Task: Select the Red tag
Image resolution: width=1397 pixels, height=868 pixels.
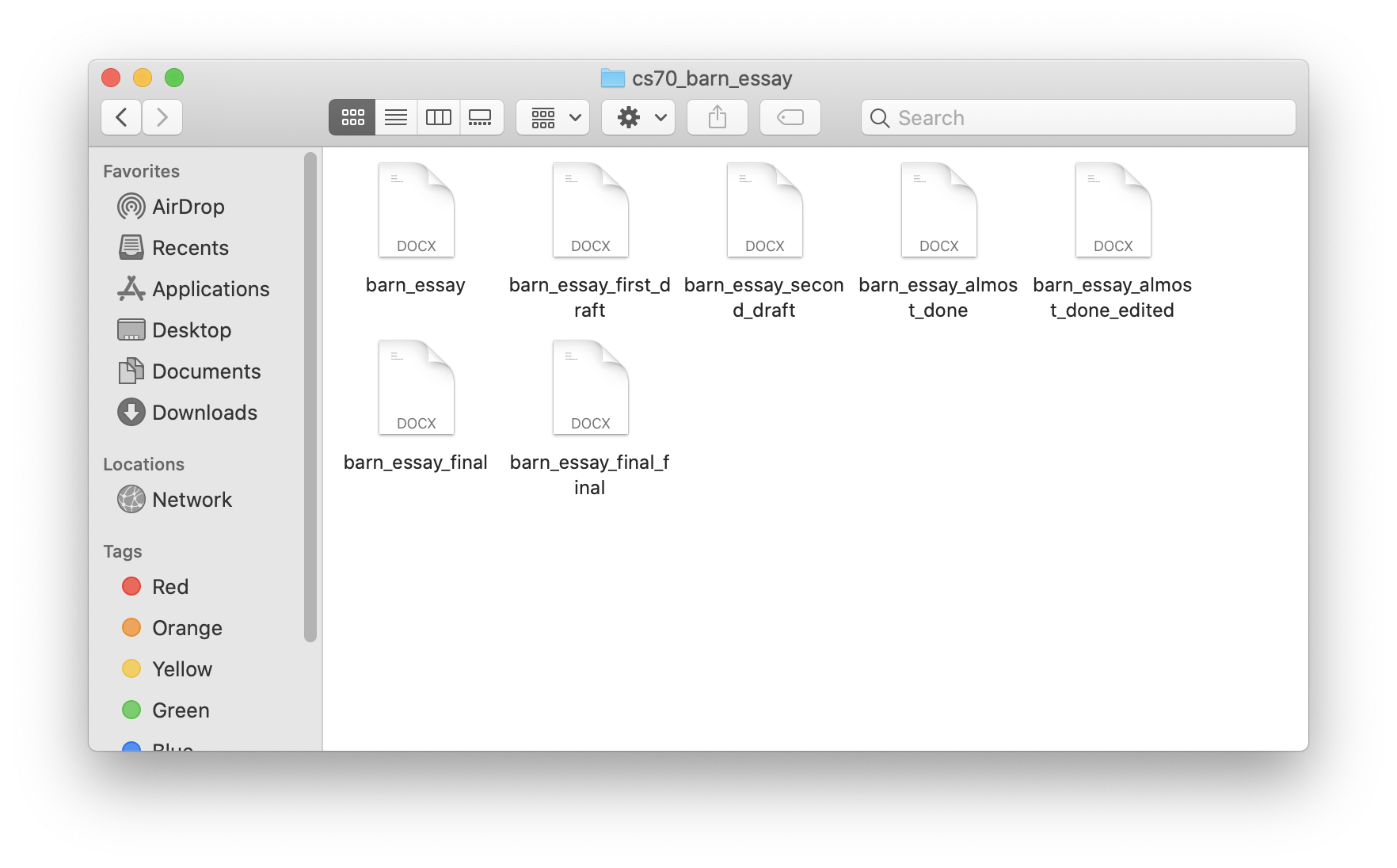Action: tap(169, 586)
